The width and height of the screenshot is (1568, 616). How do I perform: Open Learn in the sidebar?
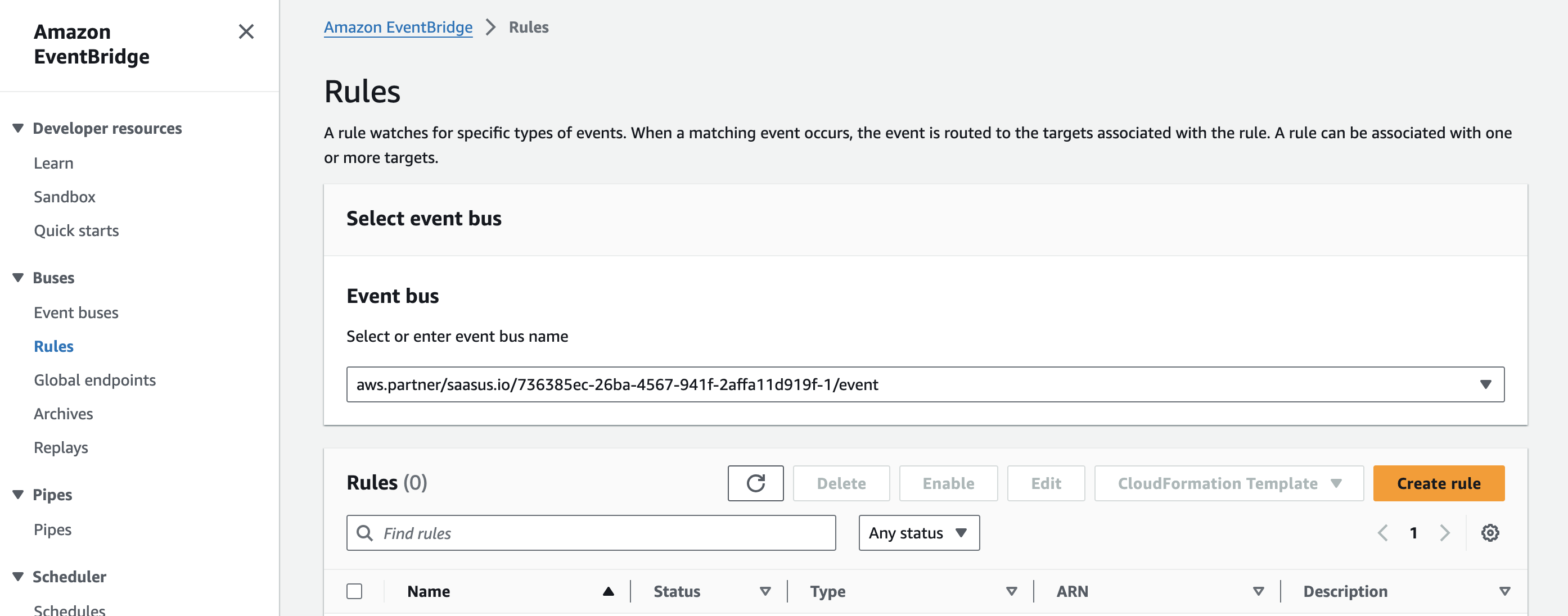[53, 164]
